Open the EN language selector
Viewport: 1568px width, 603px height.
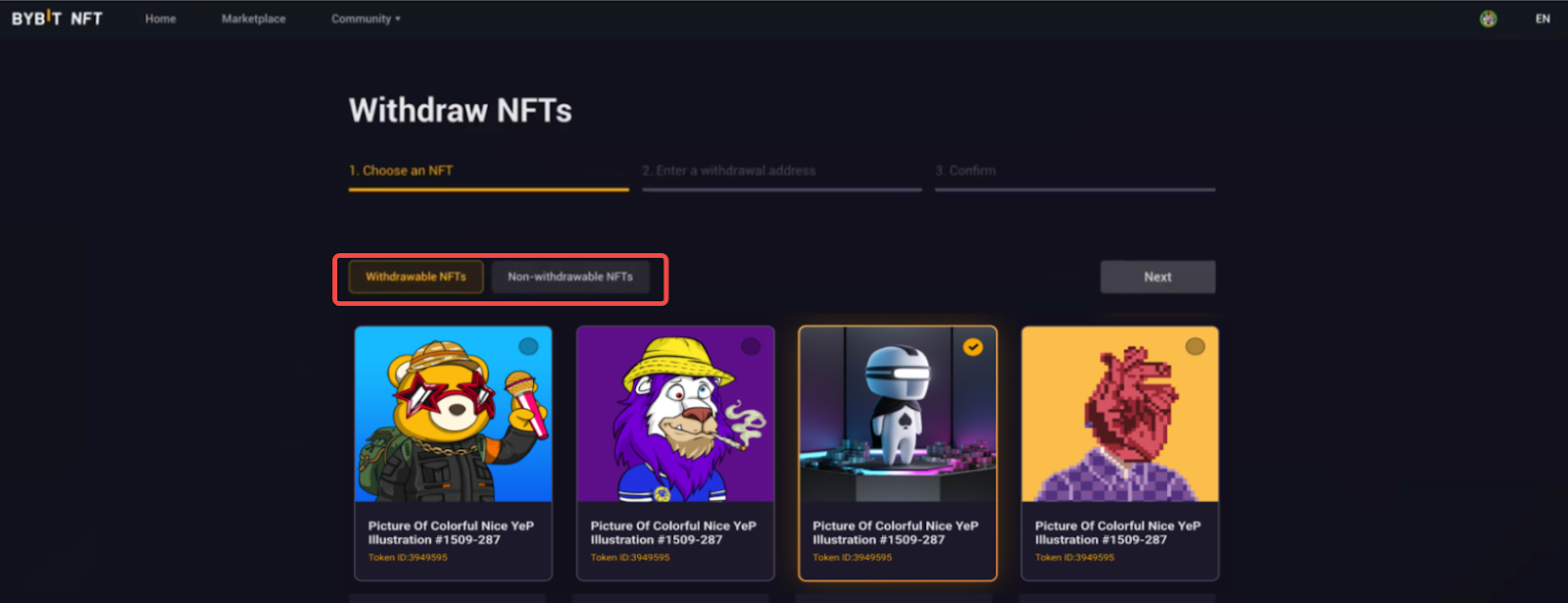(1543, 19)
